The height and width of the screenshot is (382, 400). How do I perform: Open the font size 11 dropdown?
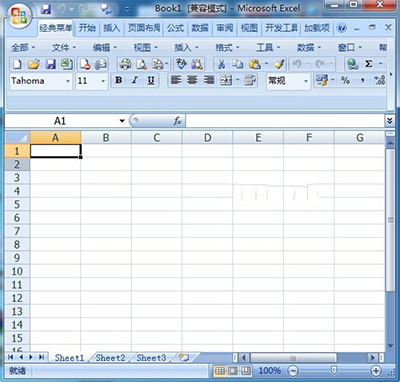(x=103, y=81)
